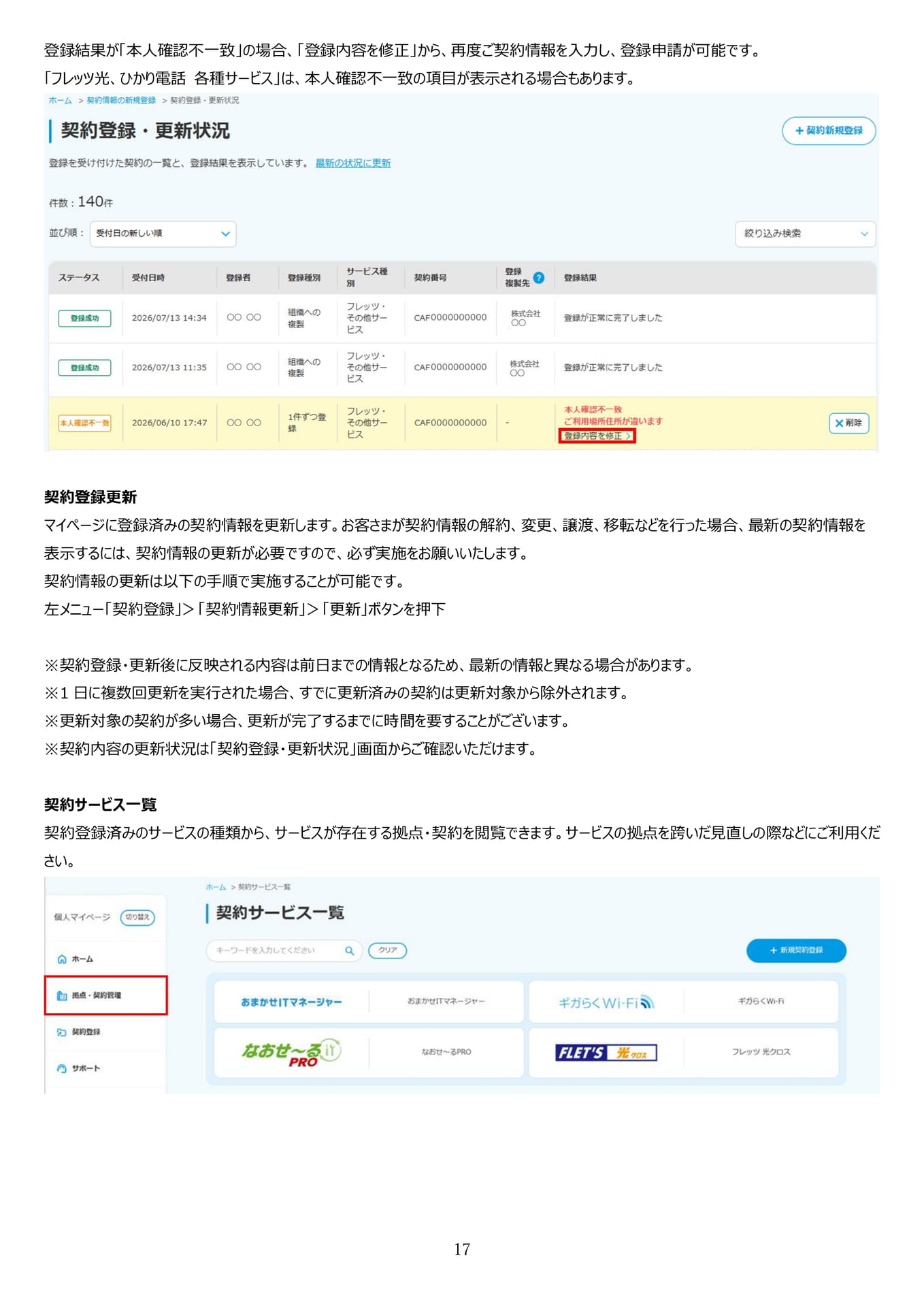Click the 登録結果 column header
Viewport: 924px width, 1307px height.
(580, 278)
